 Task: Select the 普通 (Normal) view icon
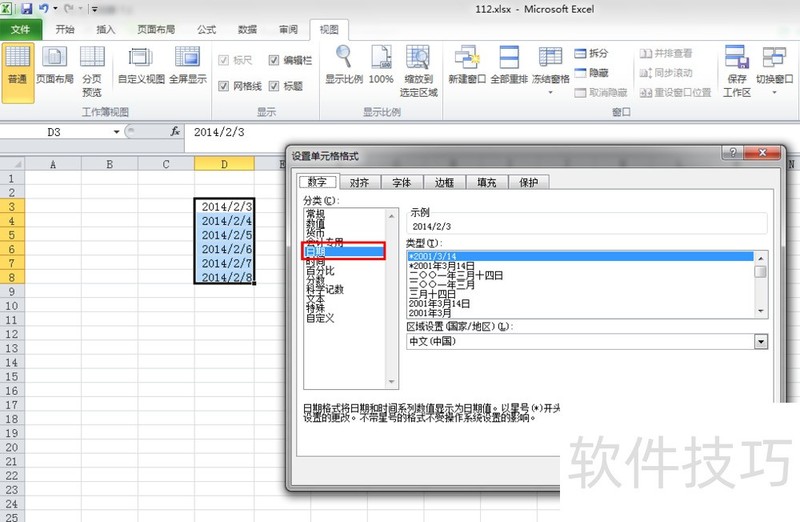(x=17, y=73)
